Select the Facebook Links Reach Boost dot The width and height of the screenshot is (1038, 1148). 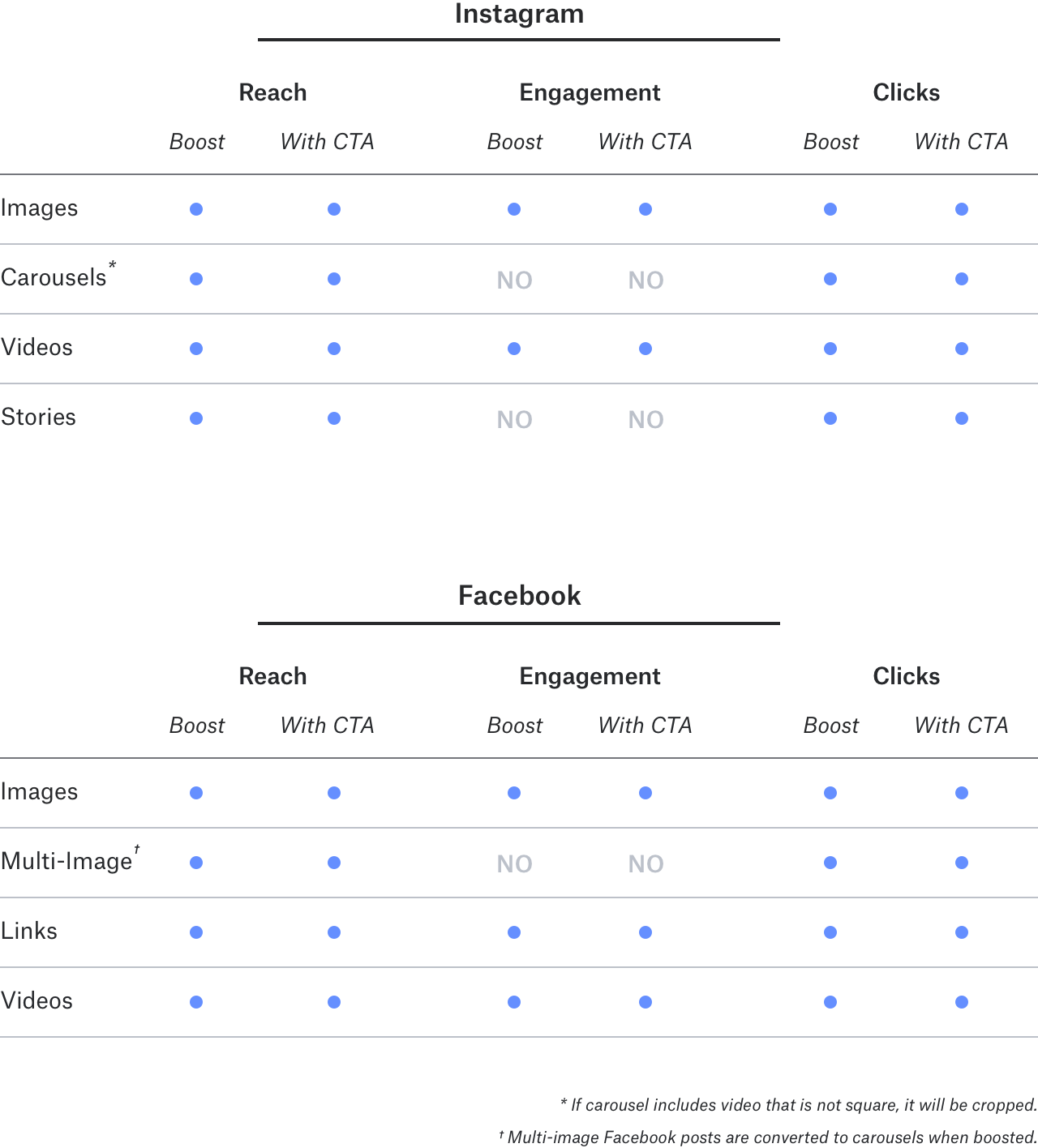(196, 932)
